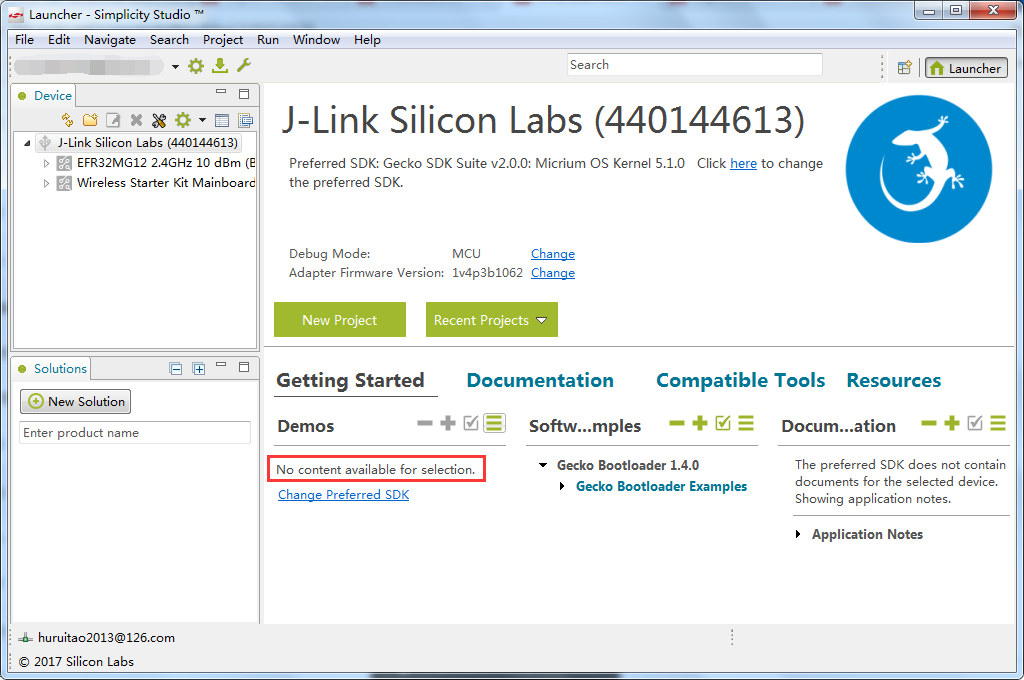
Task: Collapse all in Documentation section
Action: (x=929, y=423)
